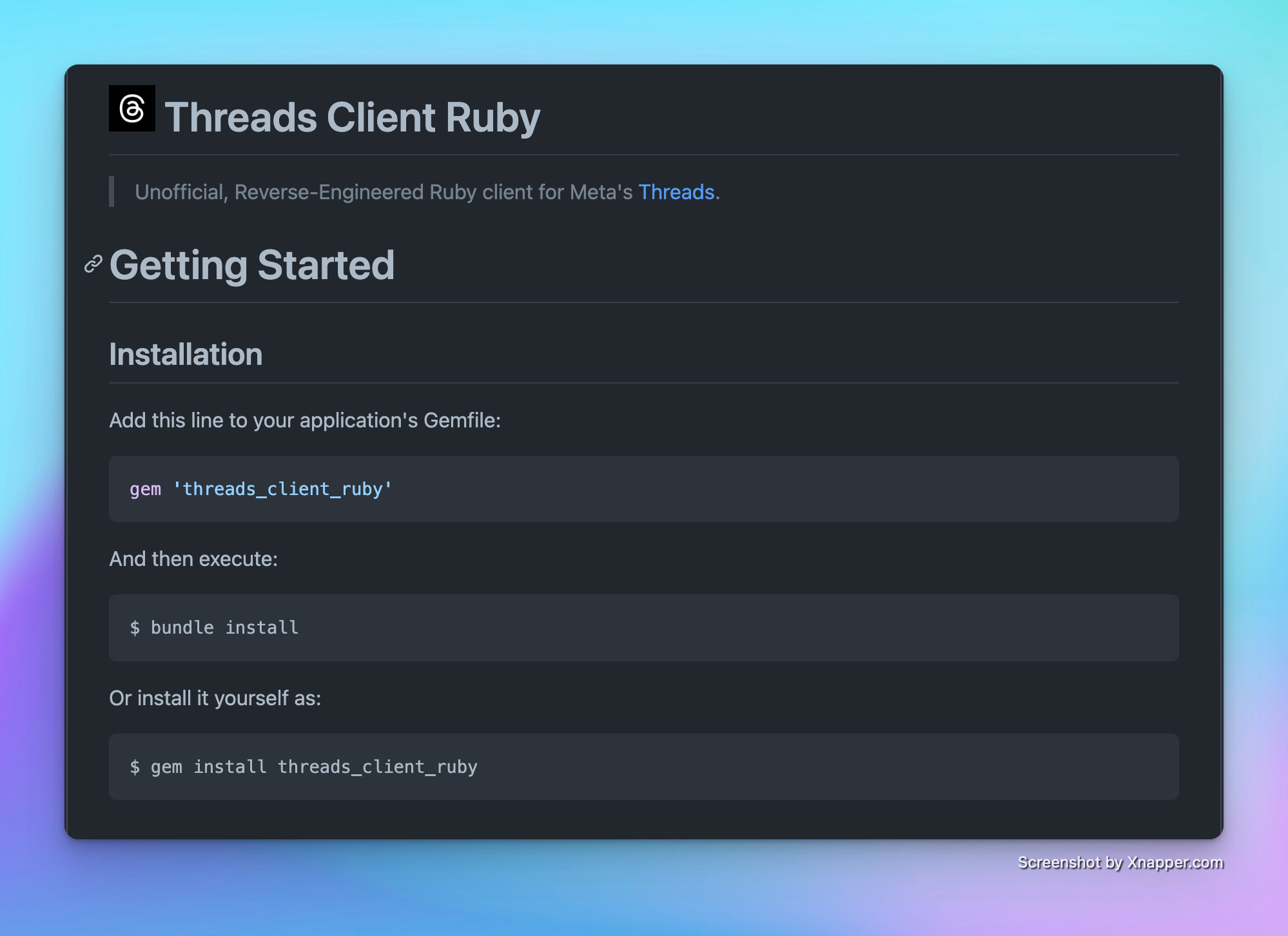Click the 'threads_client_ruby' quoted string

click(282, 489)
